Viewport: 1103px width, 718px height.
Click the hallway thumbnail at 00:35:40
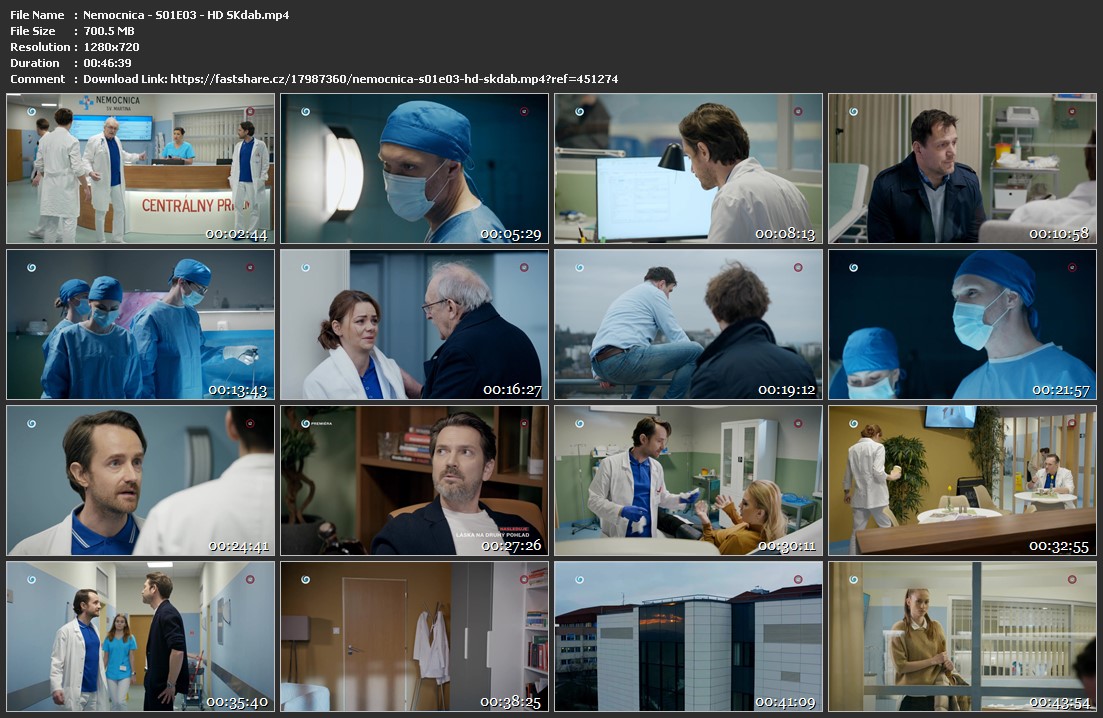click(140, 636)
